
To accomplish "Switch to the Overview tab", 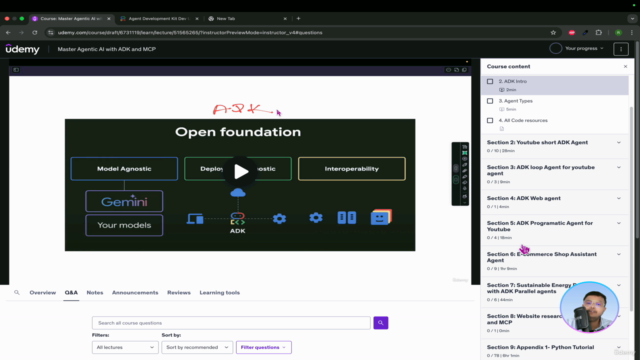I will (42, 293).
